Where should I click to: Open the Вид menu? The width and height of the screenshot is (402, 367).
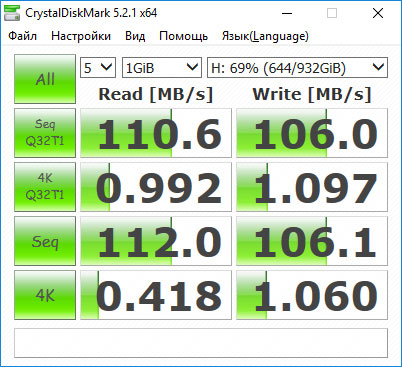pyautogui.click(x=135, y=36)
